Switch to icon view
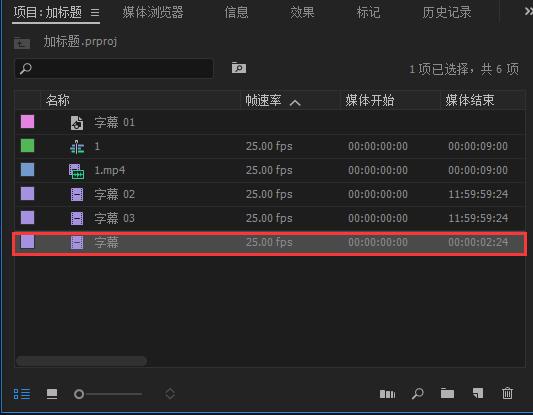Screen dimensions: 533x415 [x=52, y=394]
